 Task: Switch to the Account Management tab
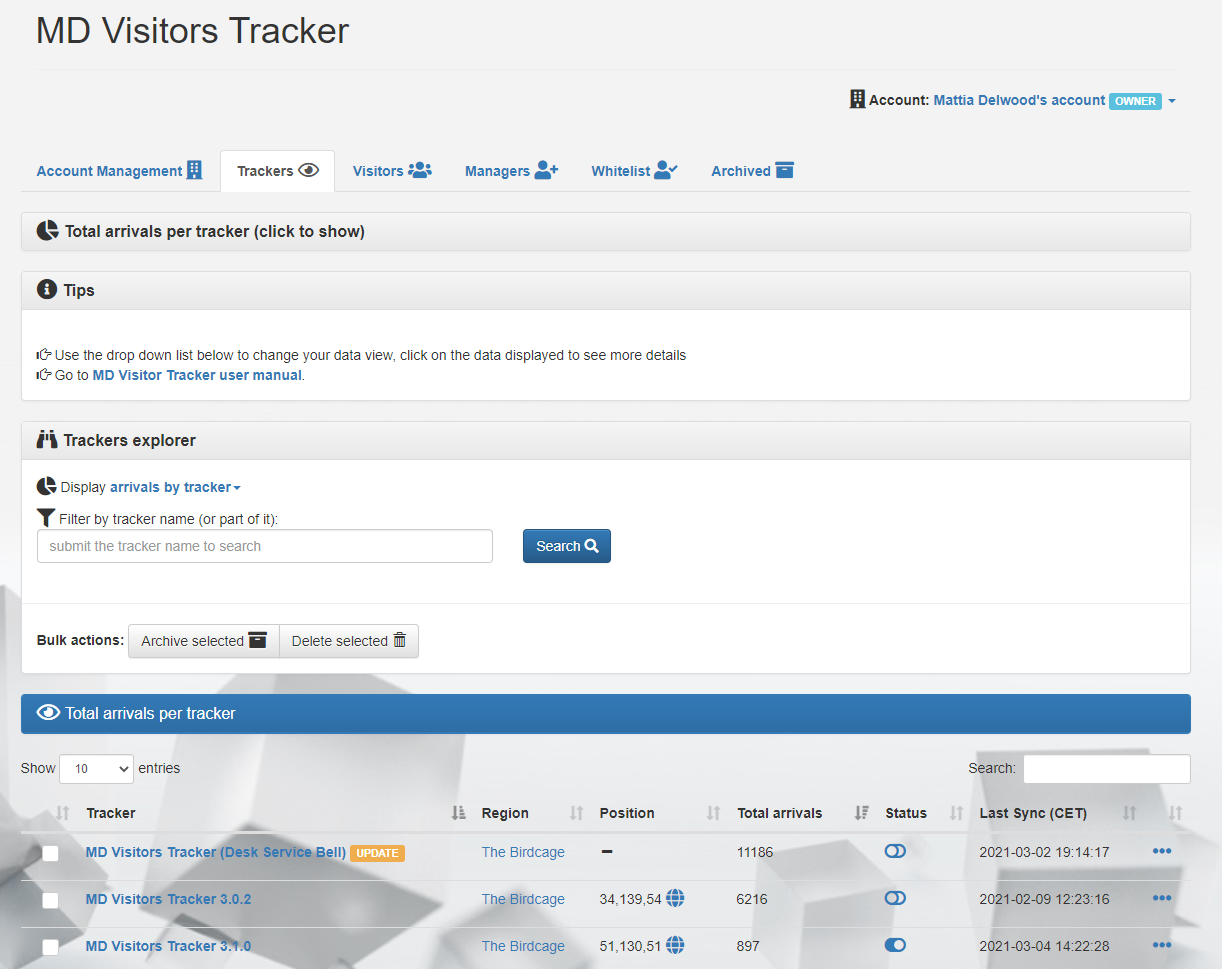[x=118, y=170]
